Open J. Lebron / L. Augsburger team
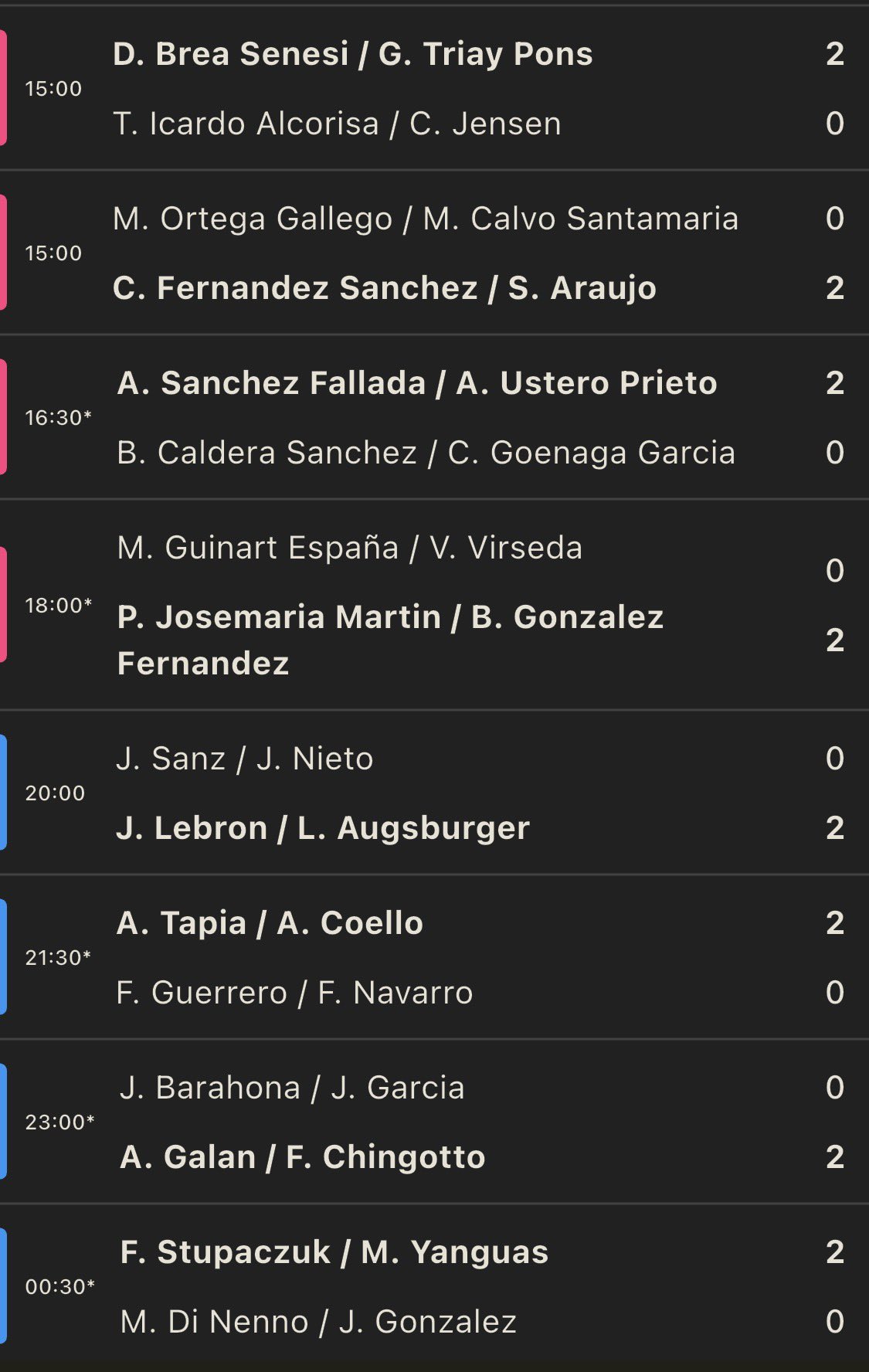 point(322,829)
